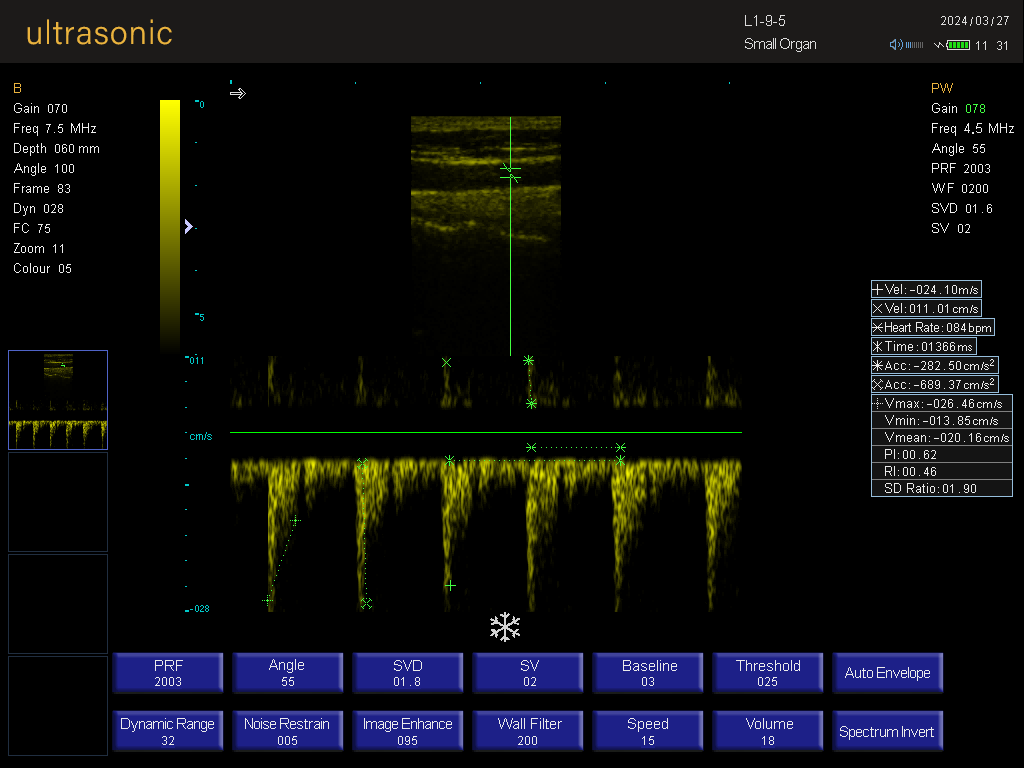
Task: Click the snowflake freeze icon
Action: click(505, 628)
